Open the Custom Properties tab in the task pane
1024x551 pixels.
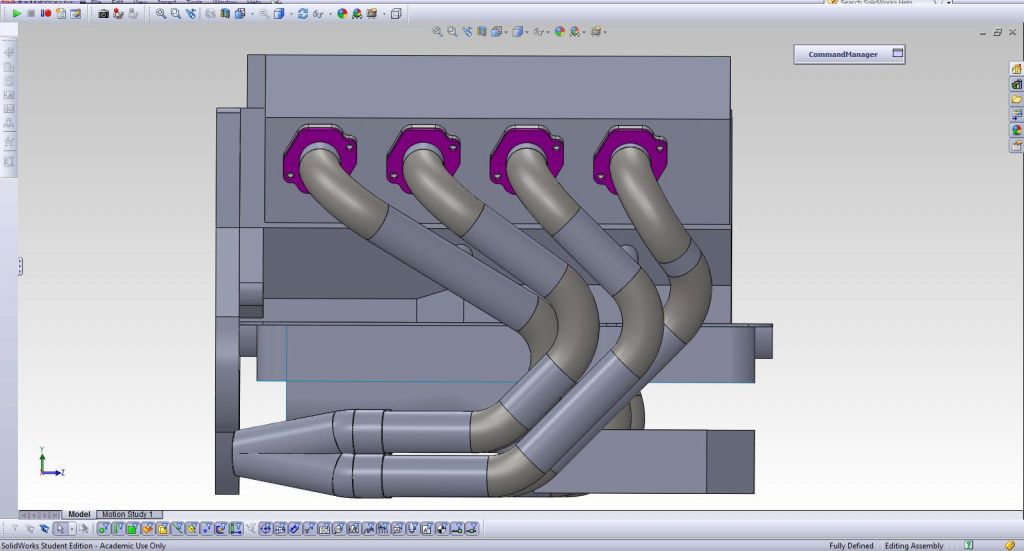1016,146
